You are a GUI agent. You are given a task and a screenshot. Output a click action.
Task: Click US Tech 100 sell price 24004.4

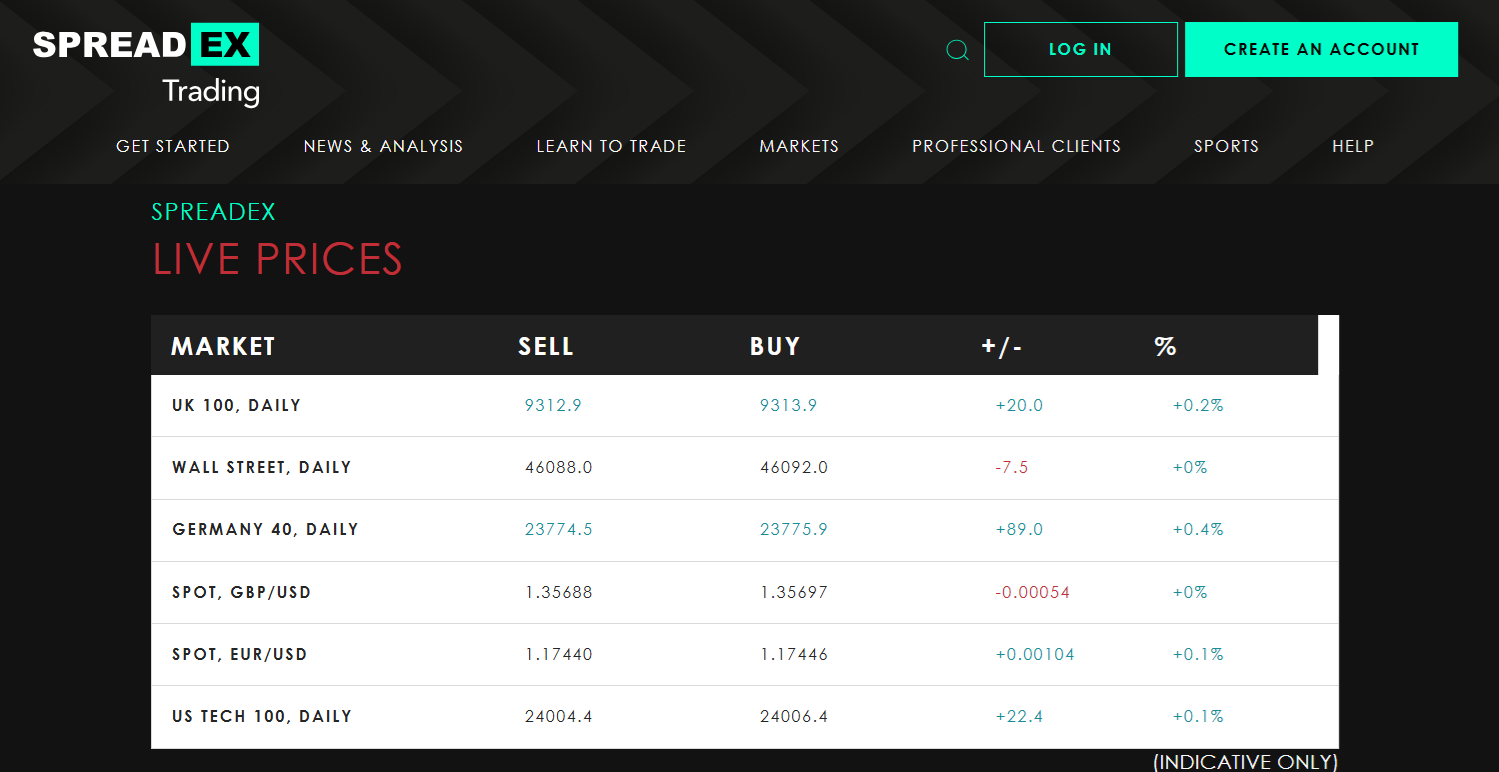(x=559, y=717)
